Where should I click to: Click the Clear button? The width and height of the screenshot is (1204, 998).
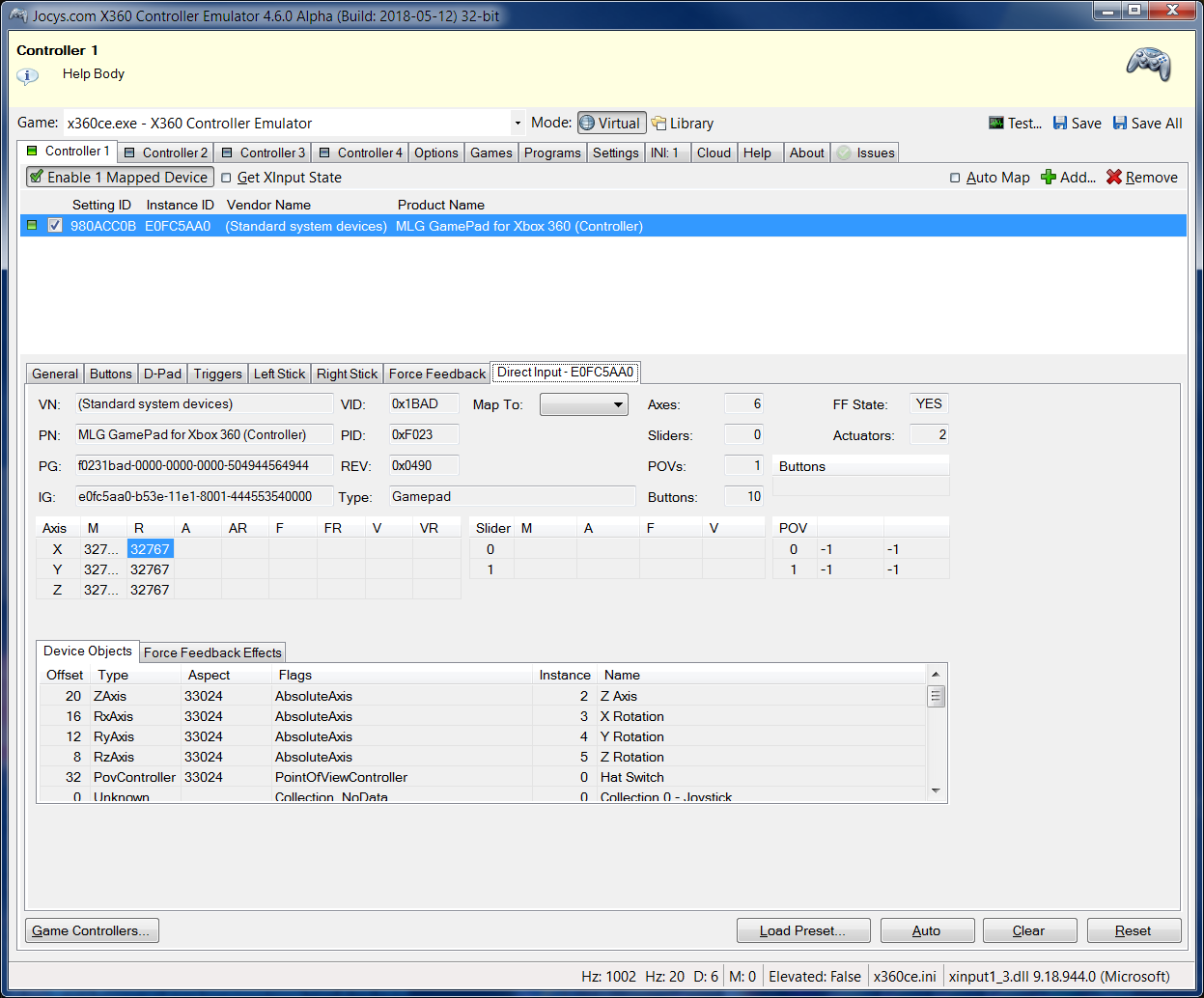1029,930
